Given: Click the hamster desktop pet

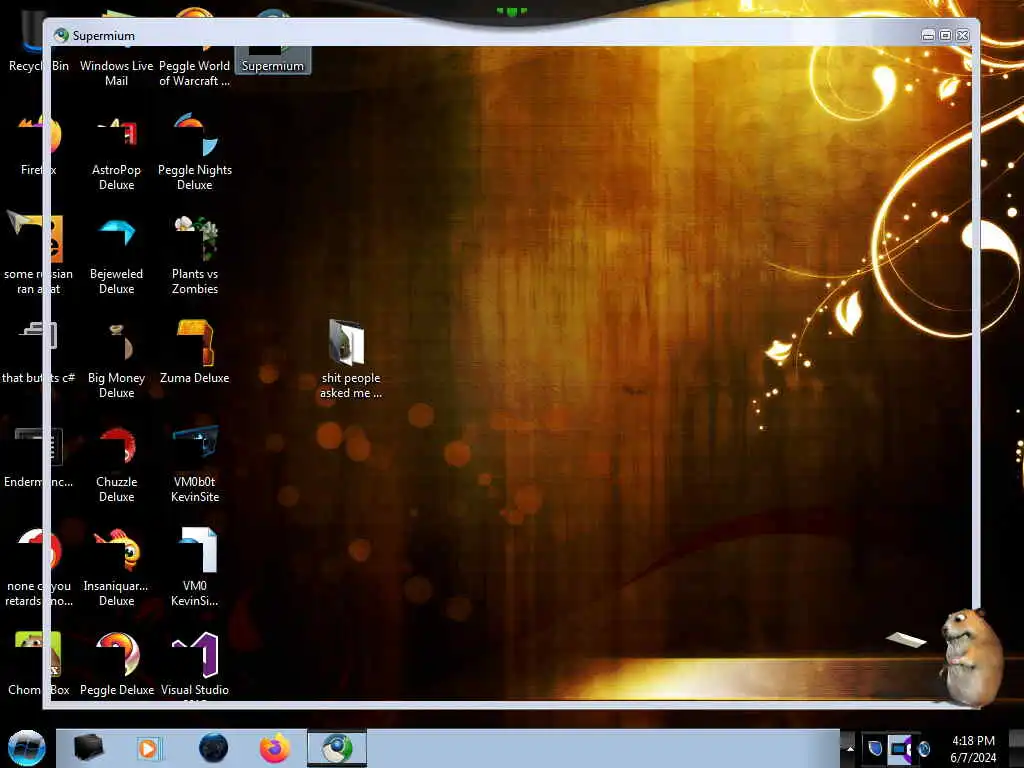Looking at the screenshot, I should (971, 656).
